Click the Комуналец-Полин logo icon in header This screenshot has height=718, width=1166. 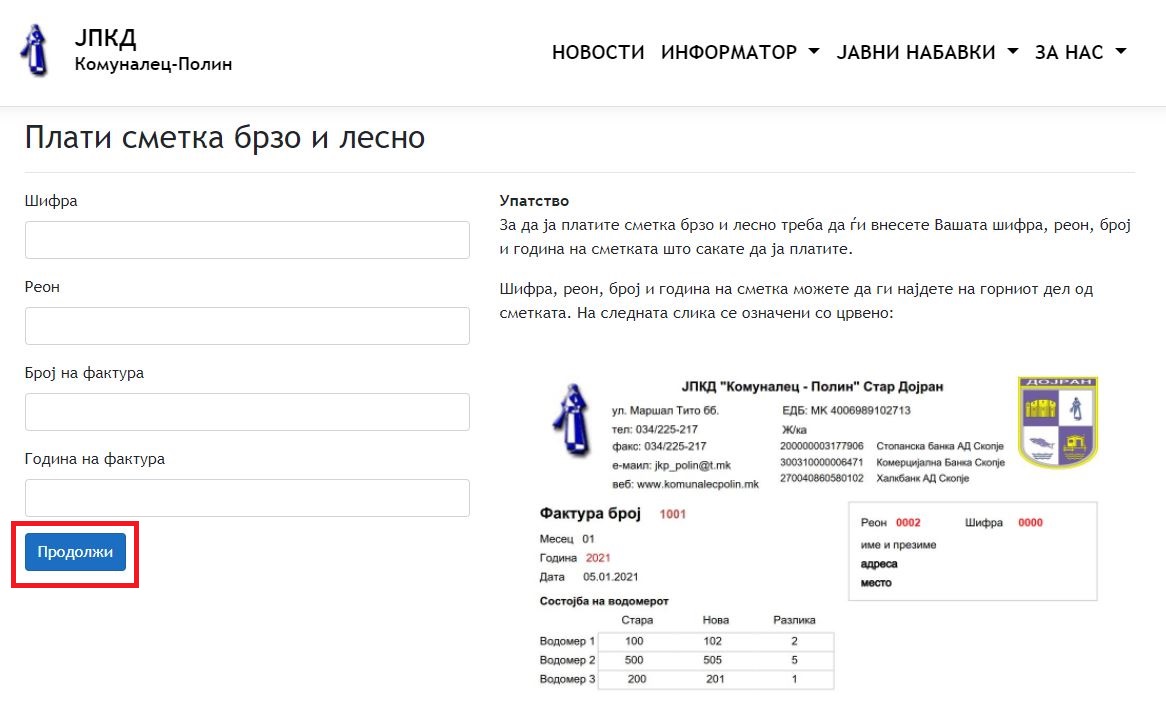(x=34, y=51)
